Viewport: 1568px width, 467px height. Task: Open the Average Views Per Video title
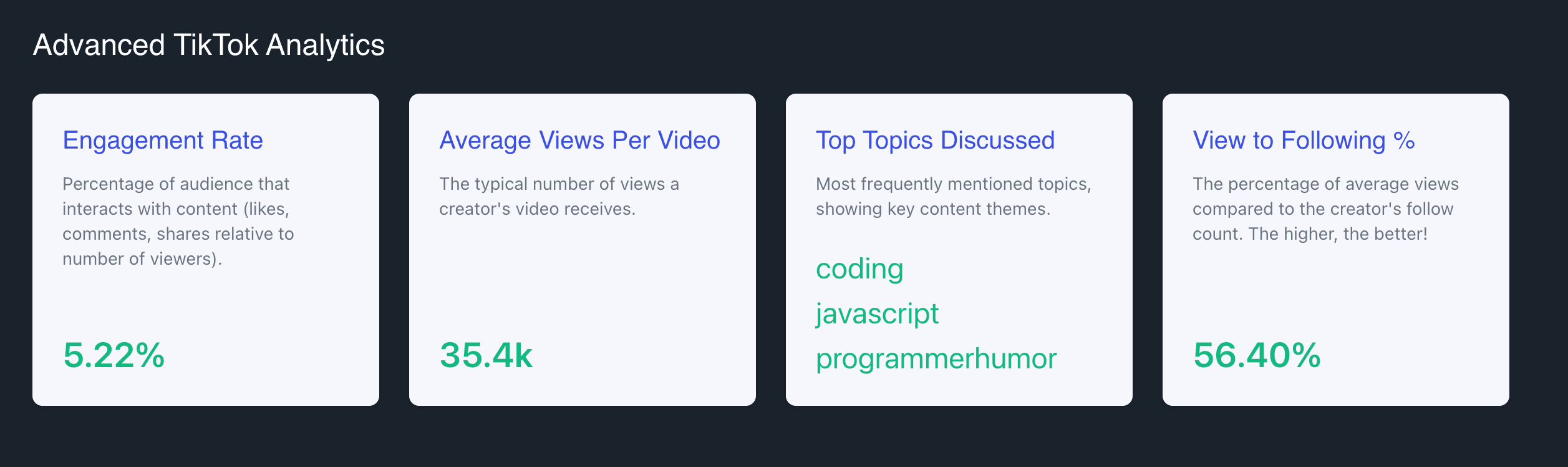[579, 140]
